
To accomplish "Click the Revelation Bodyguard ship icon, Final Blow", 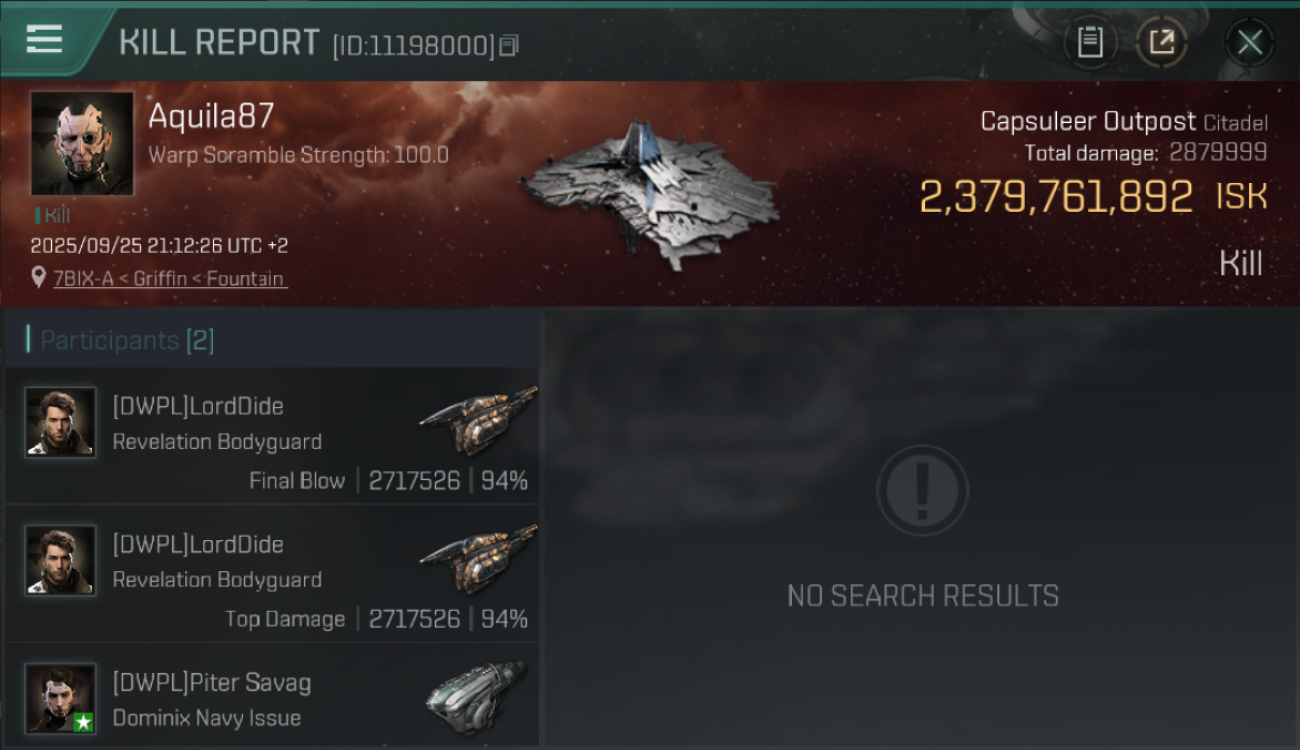I will point(478,421).
